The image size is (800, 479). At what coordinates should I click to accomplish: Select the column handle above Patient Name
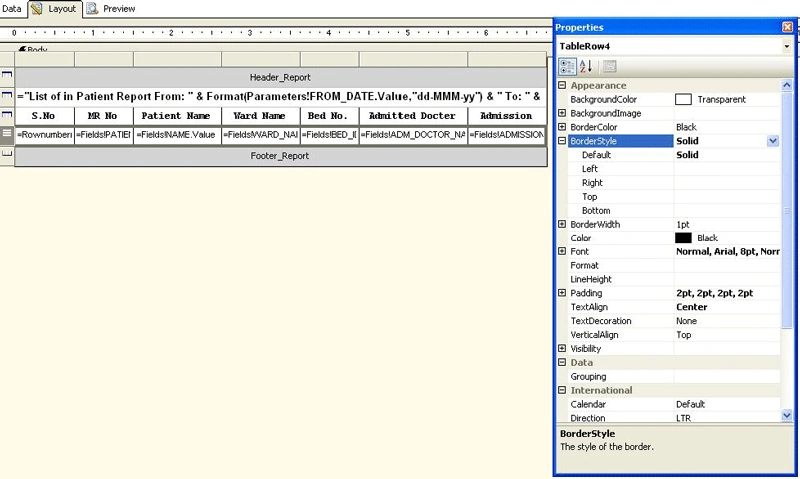click(177, 59)
